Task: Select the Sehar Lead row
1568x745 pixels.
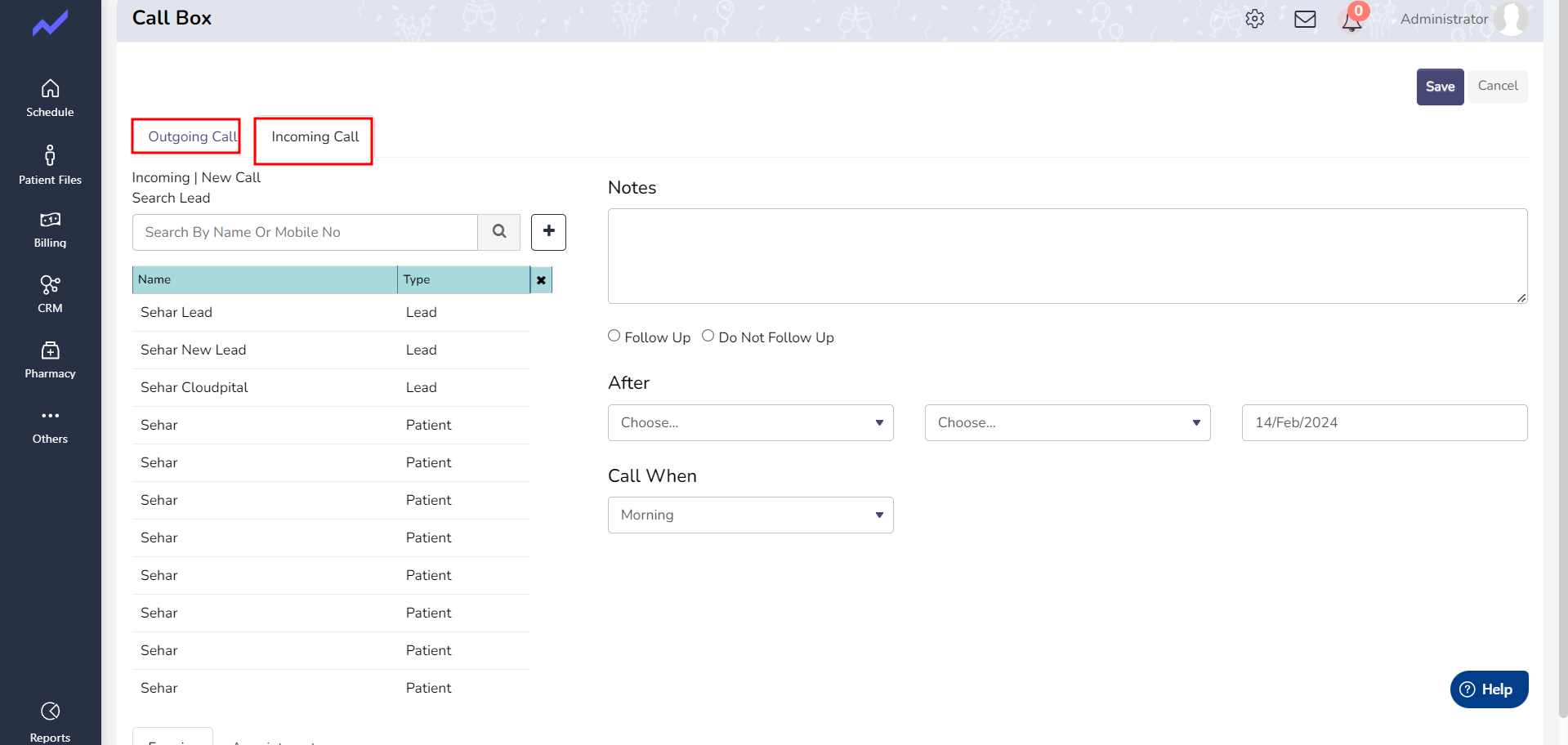Action: (x=331, y=312)
